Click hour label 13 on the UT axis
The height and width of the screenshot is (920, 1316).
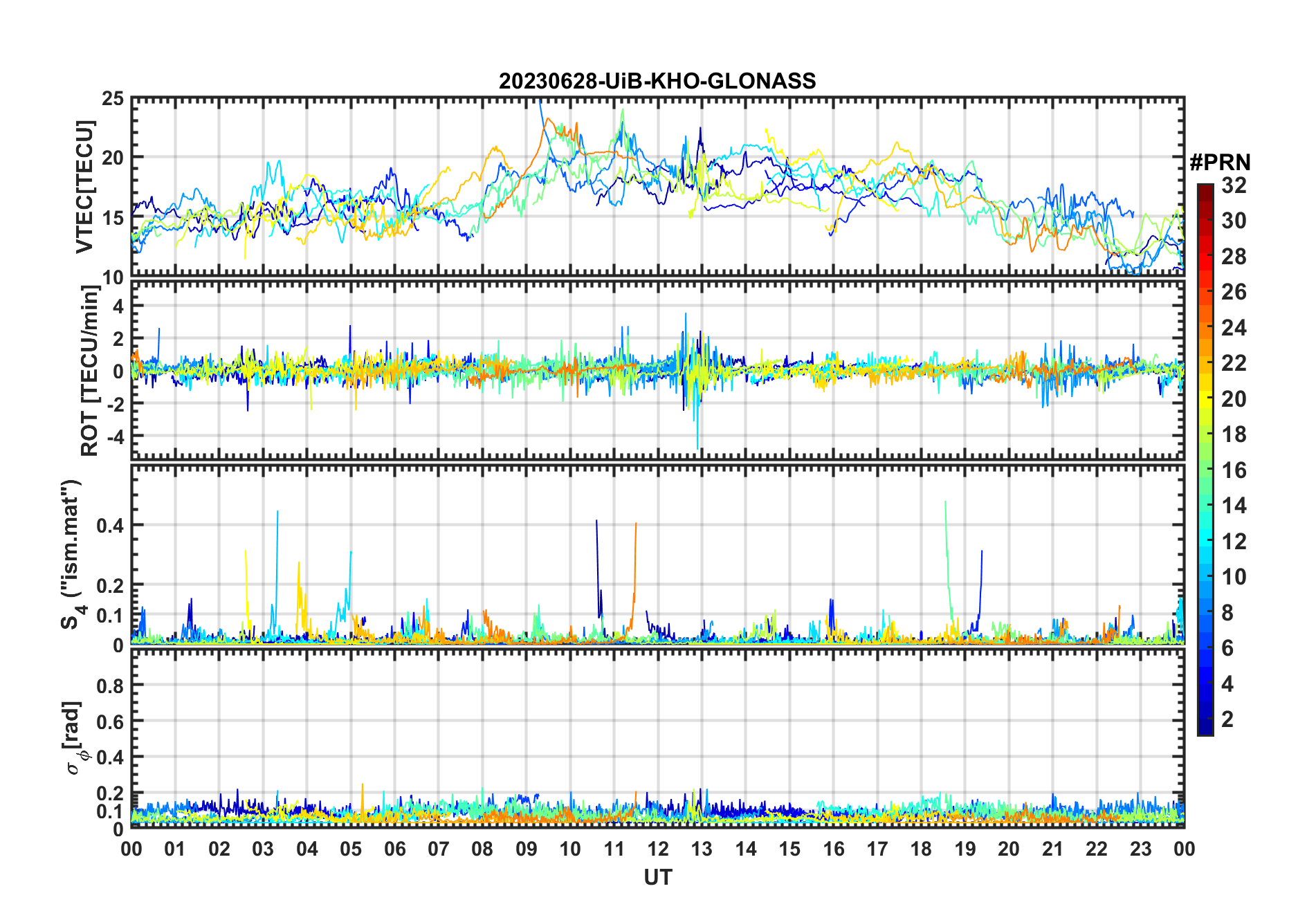click(x=702, y=849)
